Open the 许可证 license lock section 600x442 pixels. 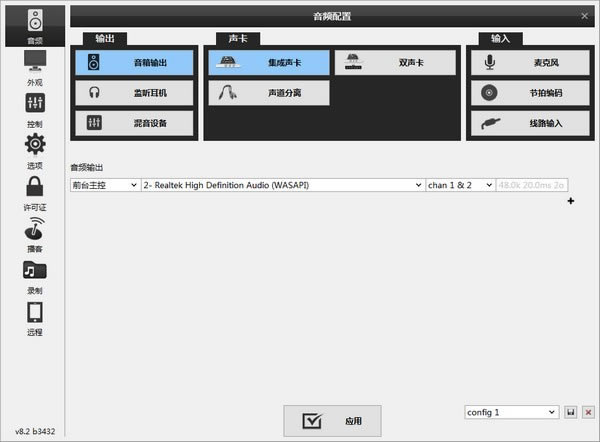pos(34,192)
